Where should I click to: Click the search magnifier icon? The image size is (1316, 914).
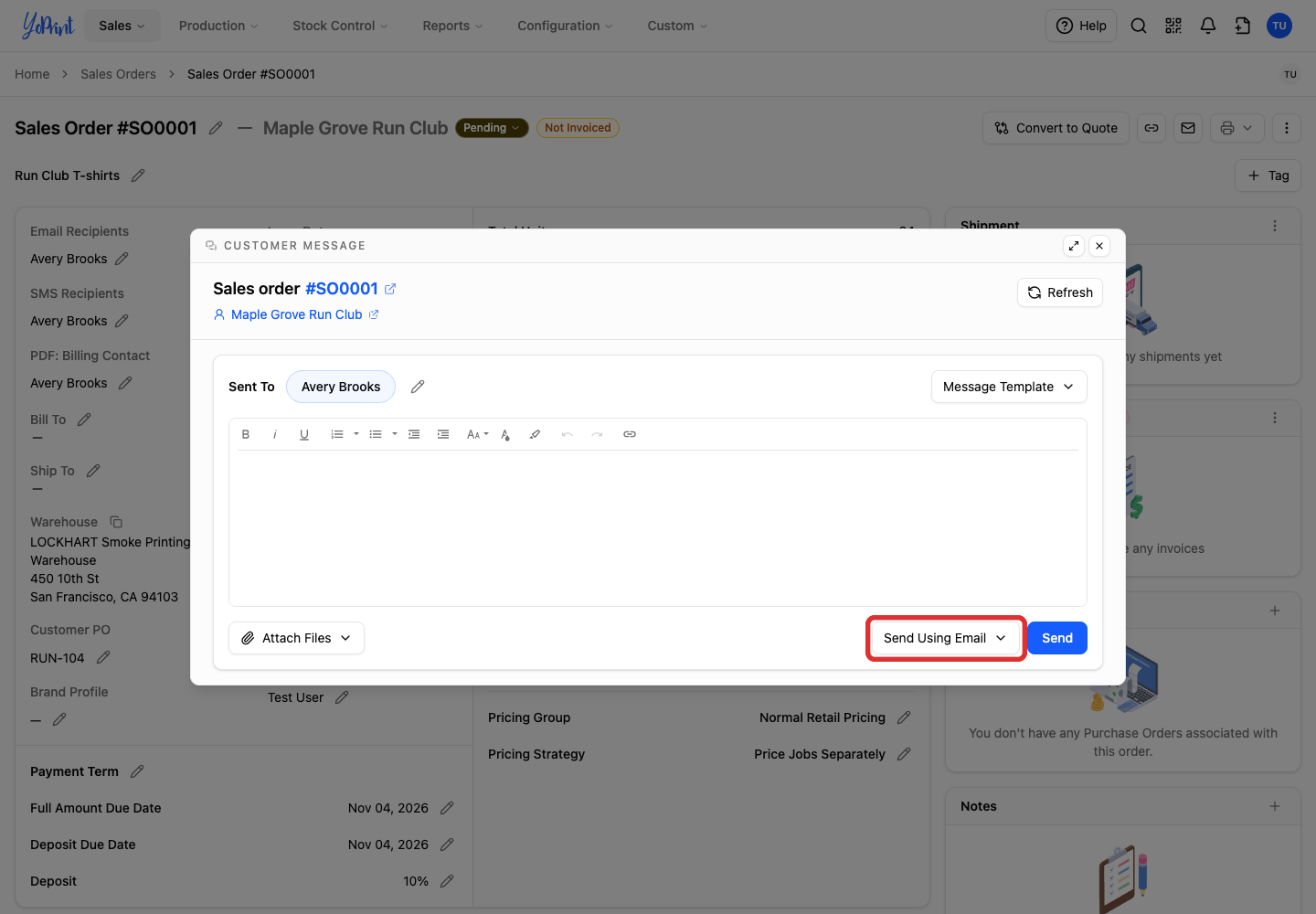[1139, 26]
